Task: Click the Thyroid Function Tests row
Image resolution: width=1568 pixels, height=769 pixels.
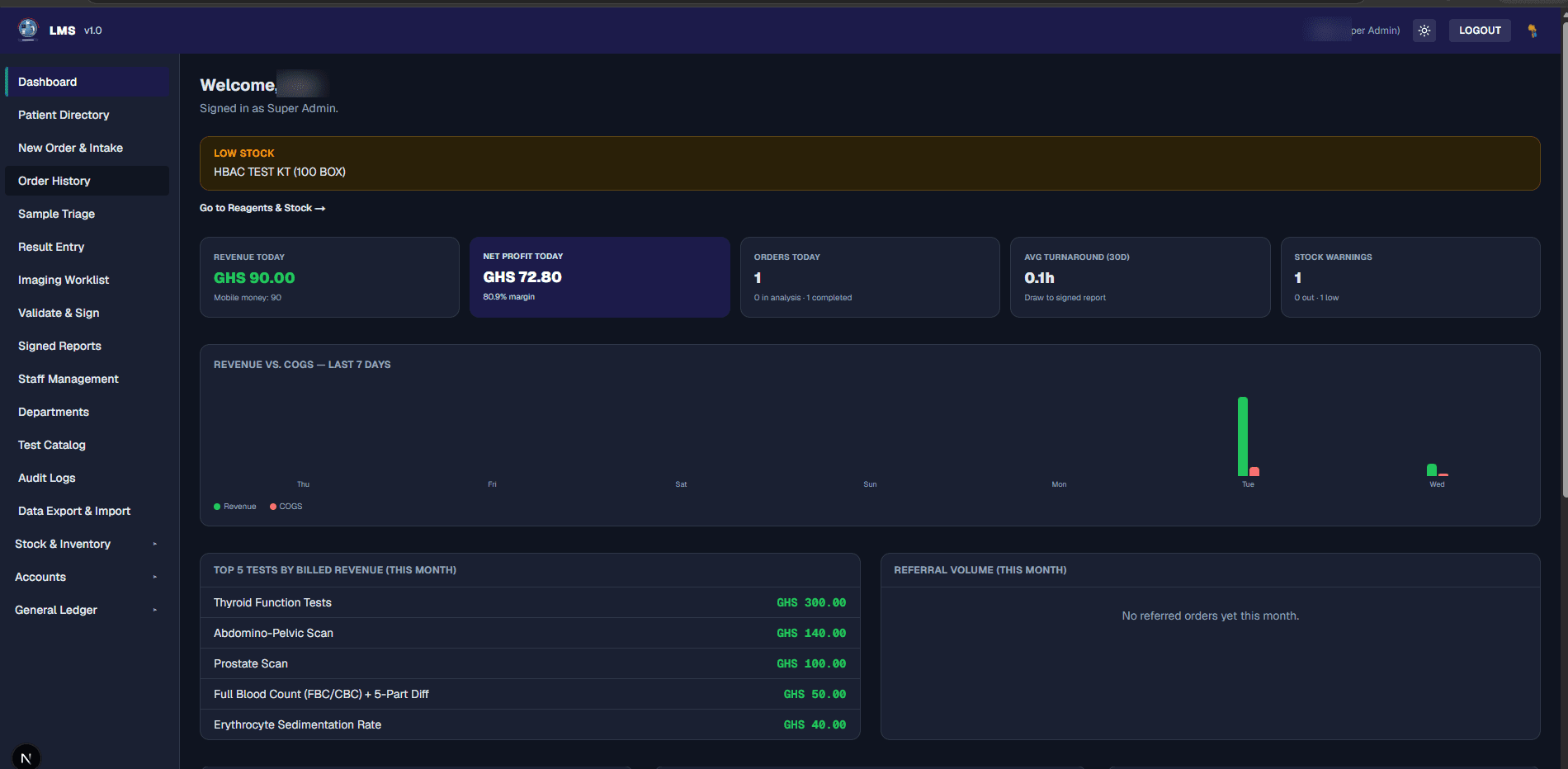Action: pyautogui.click(x=530, y=602)
